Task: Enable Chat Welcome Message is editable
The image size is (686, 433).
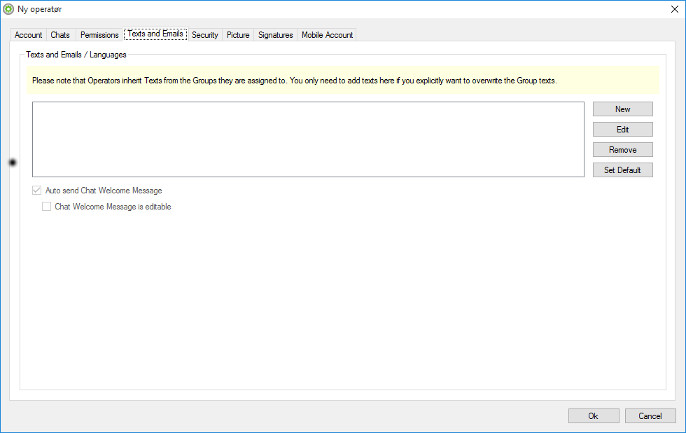Action: [x=46, y=206]
